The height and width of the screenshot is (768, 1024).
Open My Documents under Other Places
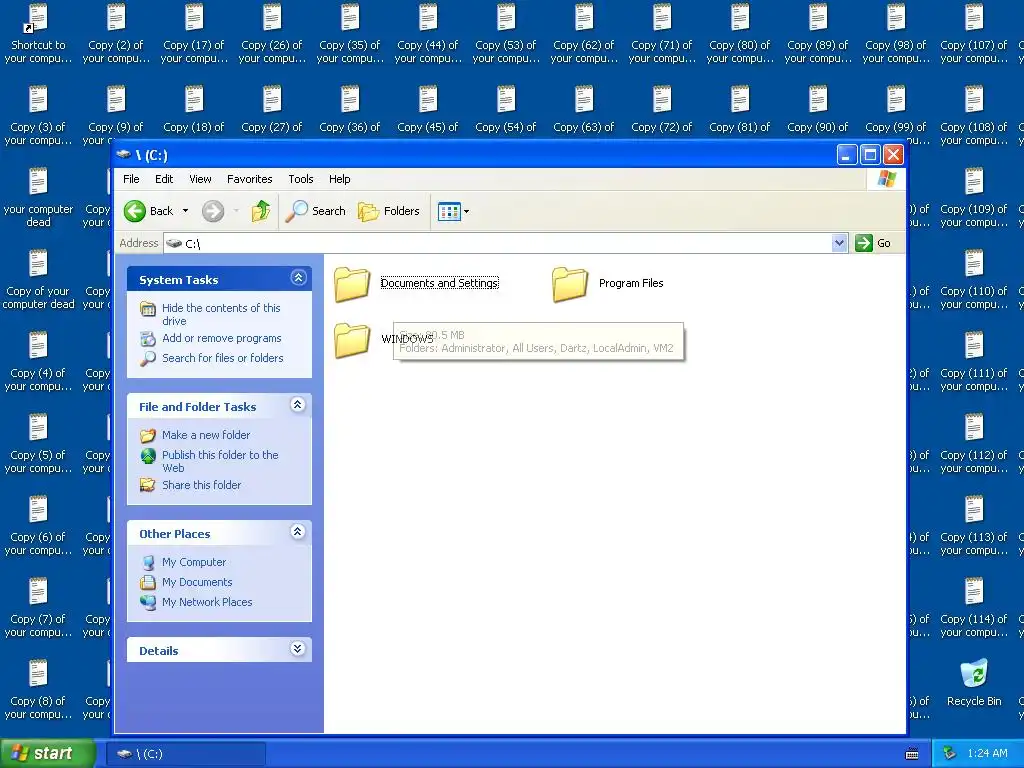pyautogui.click(x=197, y=582)
